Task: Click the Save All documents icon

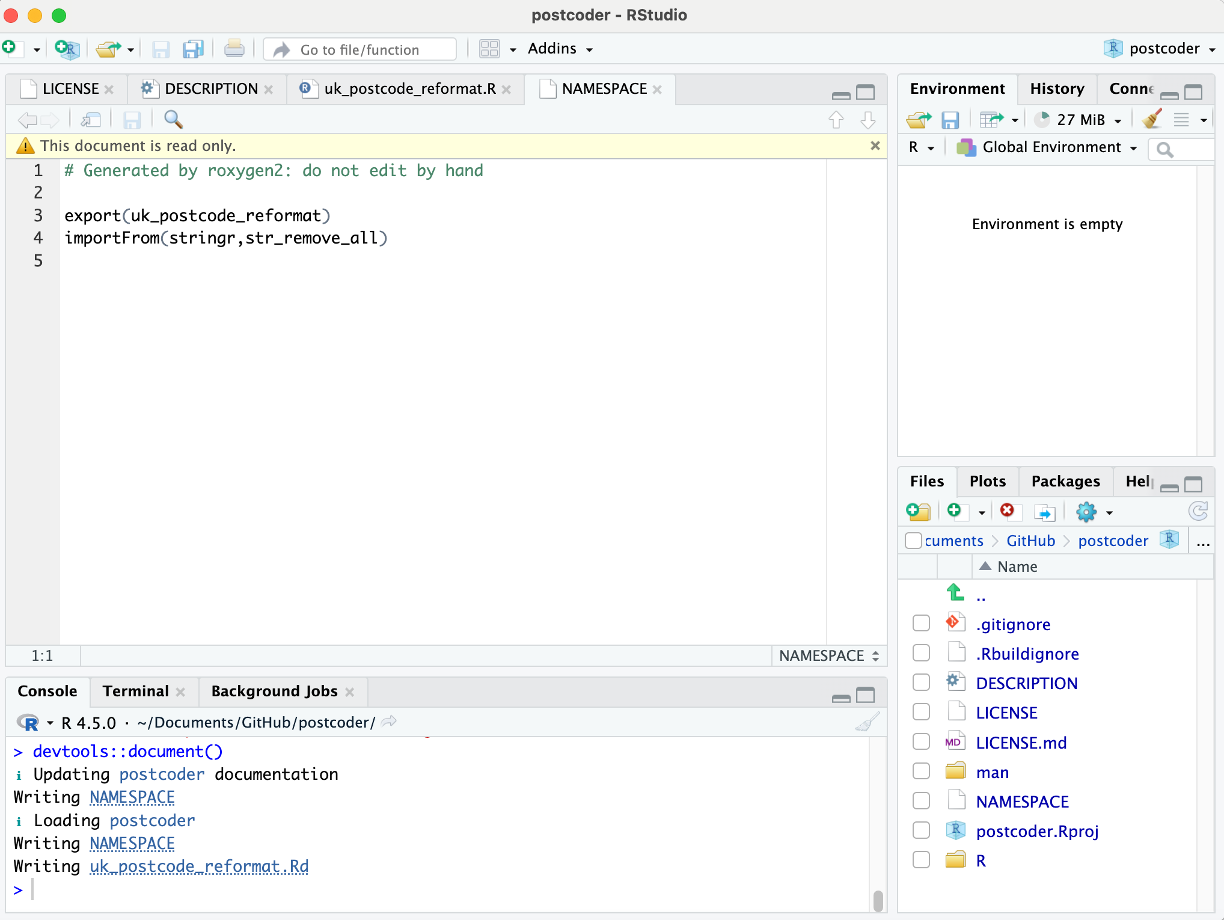Action: 193,48
